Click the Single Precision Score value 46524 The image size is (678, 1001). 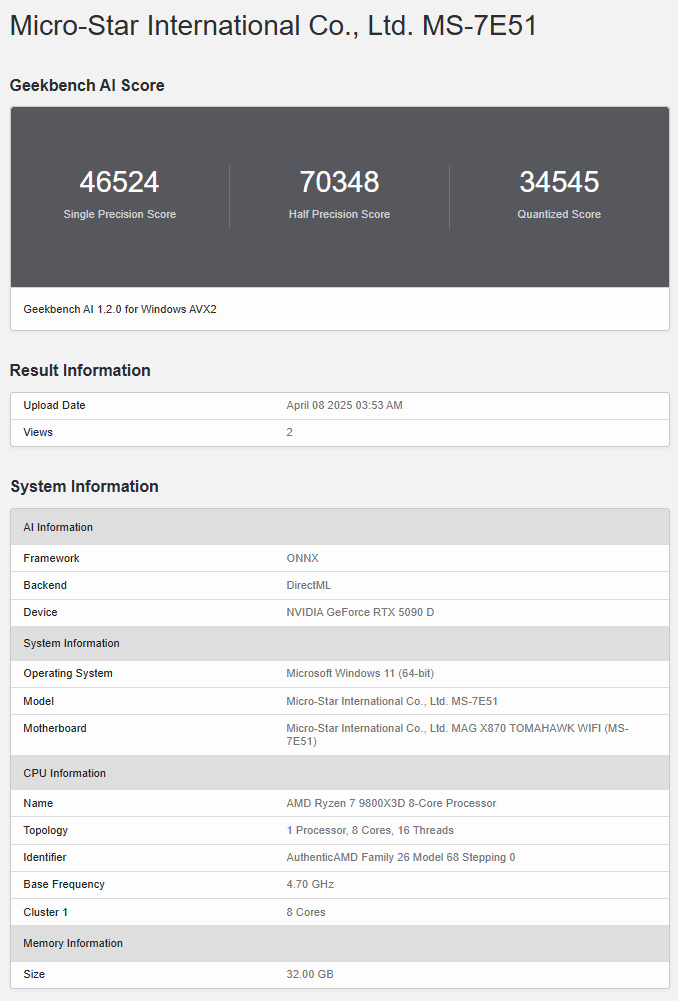click(x=120, y=182)
